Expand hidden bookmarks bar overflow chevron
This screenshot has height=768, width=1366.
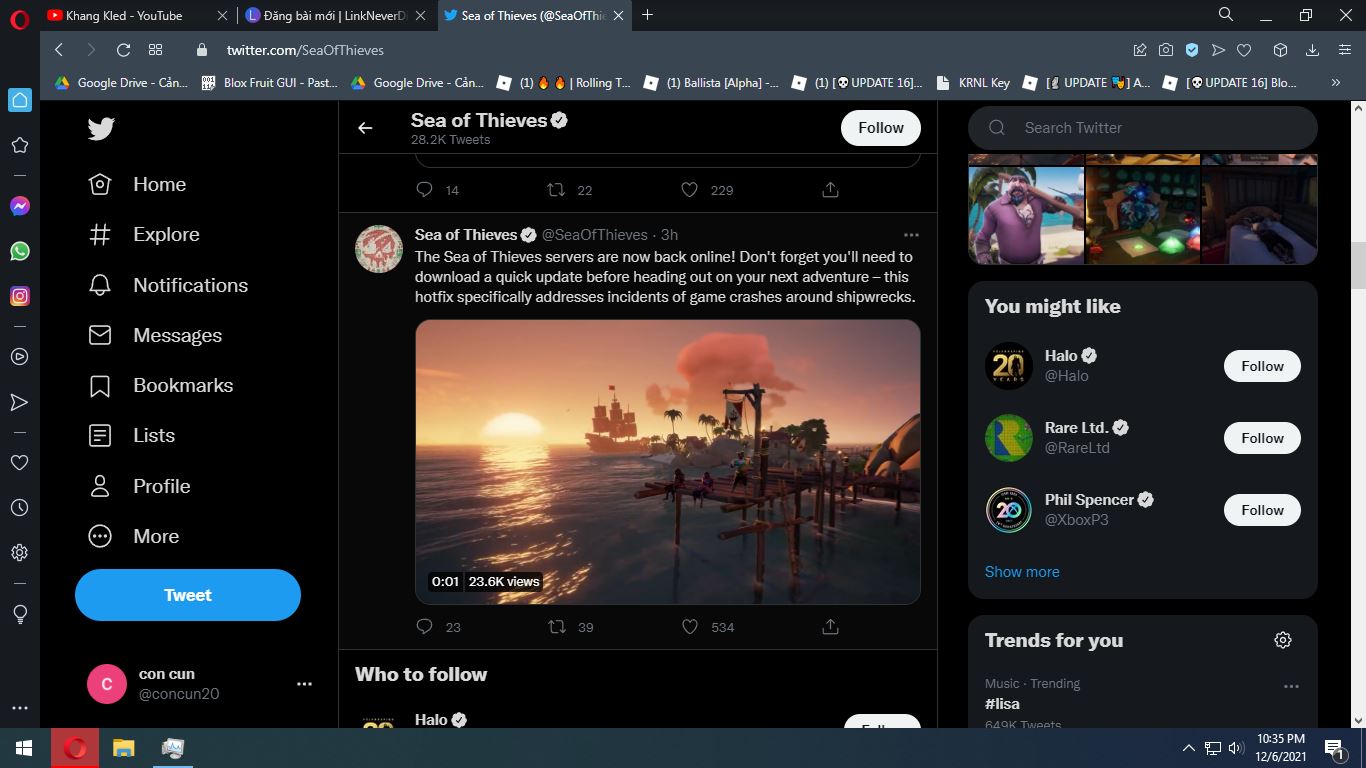pyautogui.click(x=1335, y=83)
